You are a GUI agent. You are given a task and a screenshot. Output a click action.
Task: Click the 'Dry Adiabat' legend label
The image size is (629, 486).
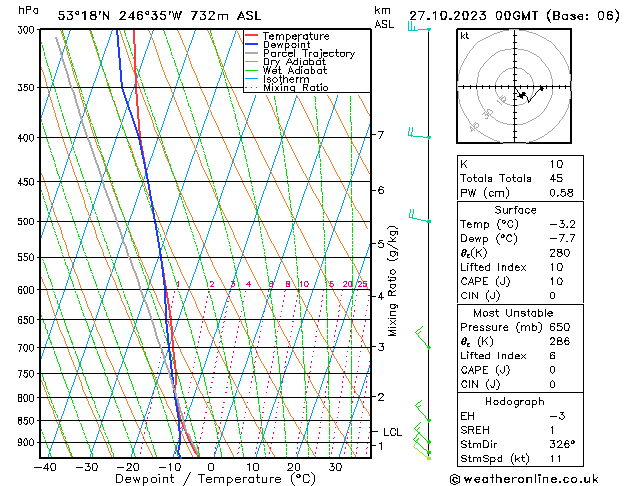point(294,62)
